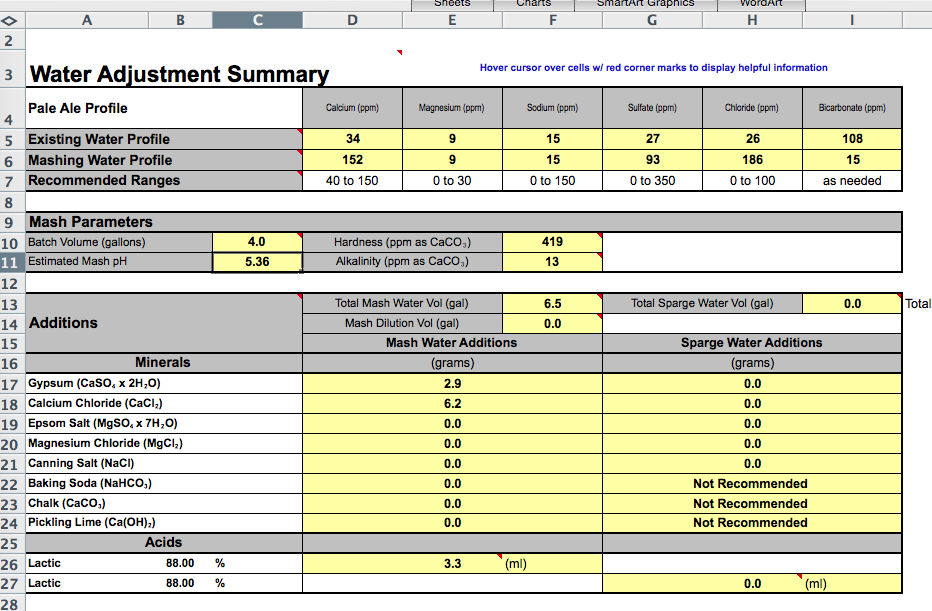Viewport: 932px width, 611px height.
Task: Click Lactic mash acid value 3.3
Action: [452, 563]
